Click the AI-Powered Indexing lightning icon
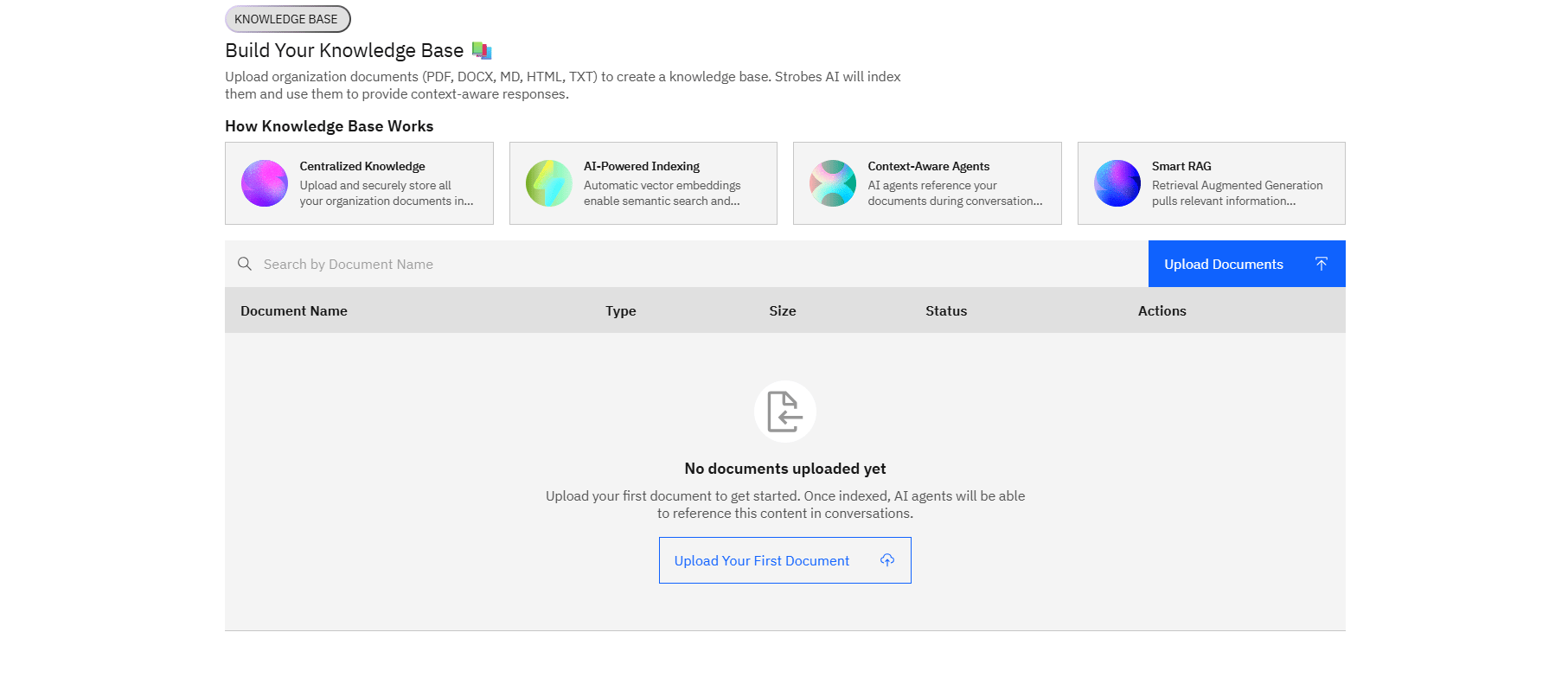Viewport: 1568px width, 677px height. [x=549, y=183]
